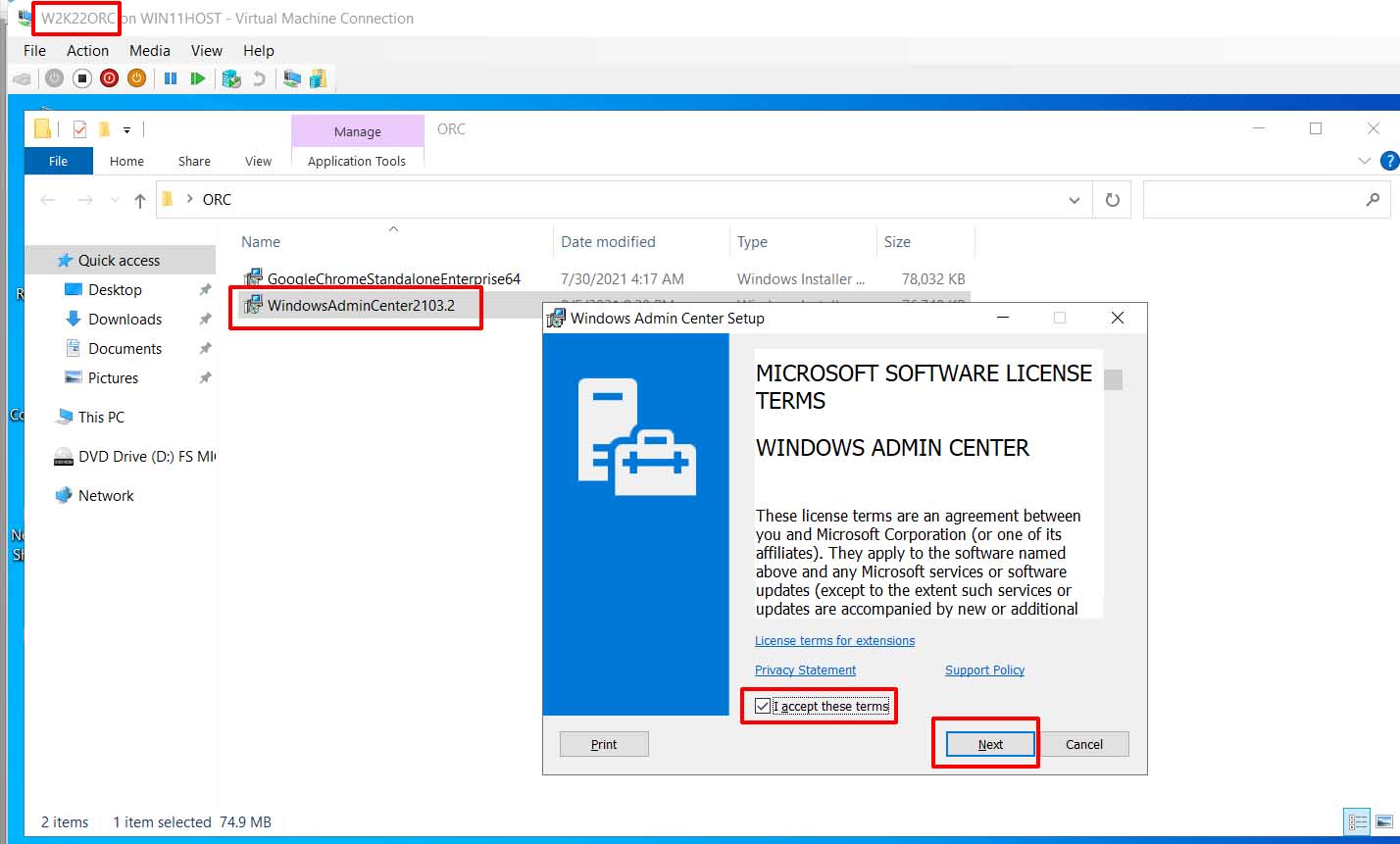This screenshot has width=1400, height=844.
Task: Create a VM checkpoint from the toolbar
Action: click(x=231, y=78)
